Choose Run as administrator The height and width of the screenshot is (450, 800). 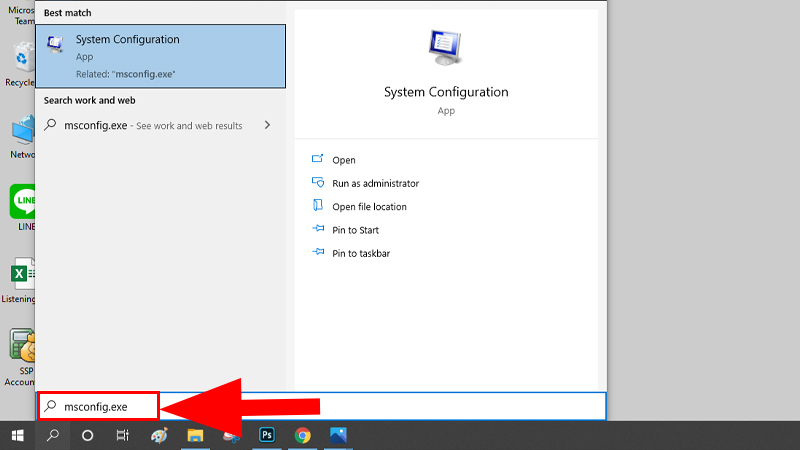376,184
